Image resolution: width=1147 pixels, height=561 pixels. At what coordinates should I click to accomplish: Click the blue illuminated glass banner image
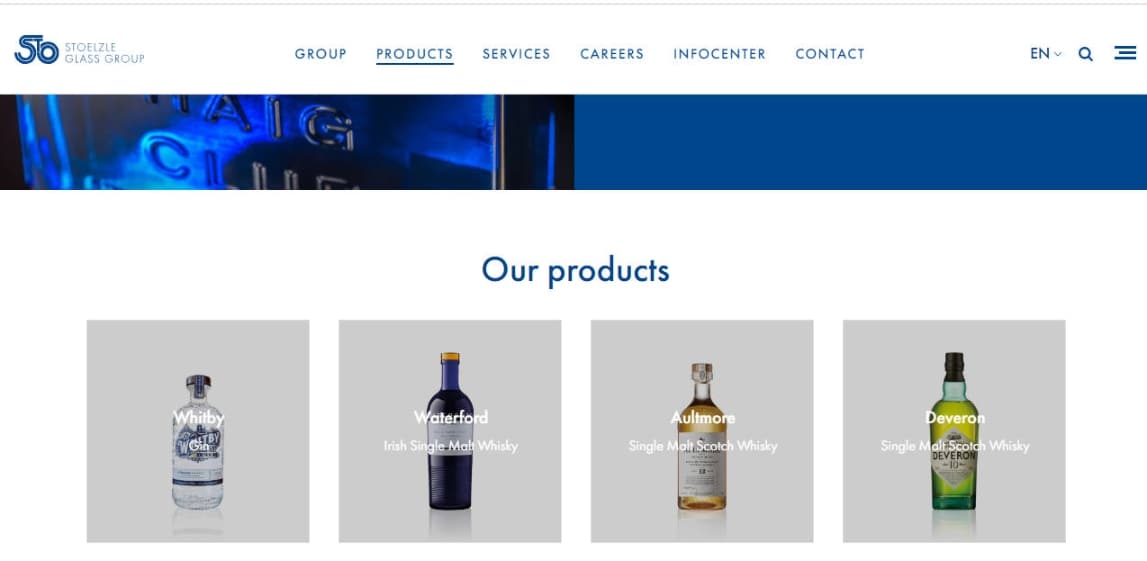287,142
